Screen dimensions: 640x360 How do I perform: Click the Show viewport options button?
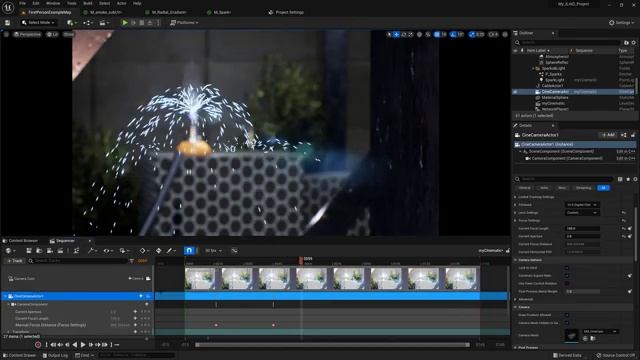[x=69, y=34]
